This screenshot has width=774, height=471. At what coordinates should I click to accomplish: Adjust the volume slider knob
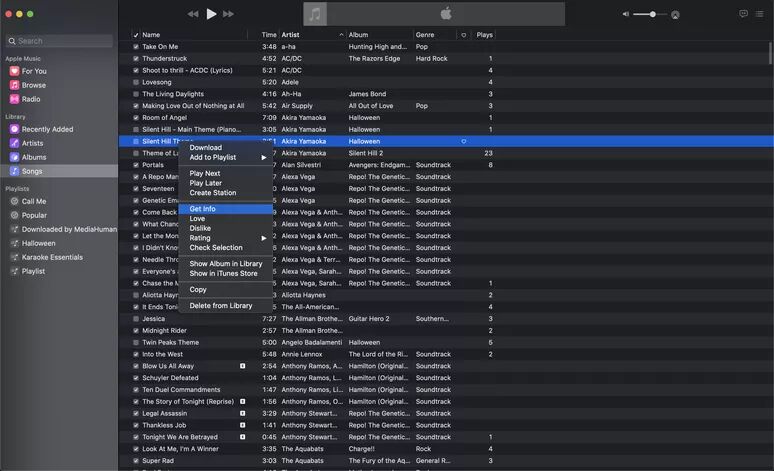coord(653,14)
